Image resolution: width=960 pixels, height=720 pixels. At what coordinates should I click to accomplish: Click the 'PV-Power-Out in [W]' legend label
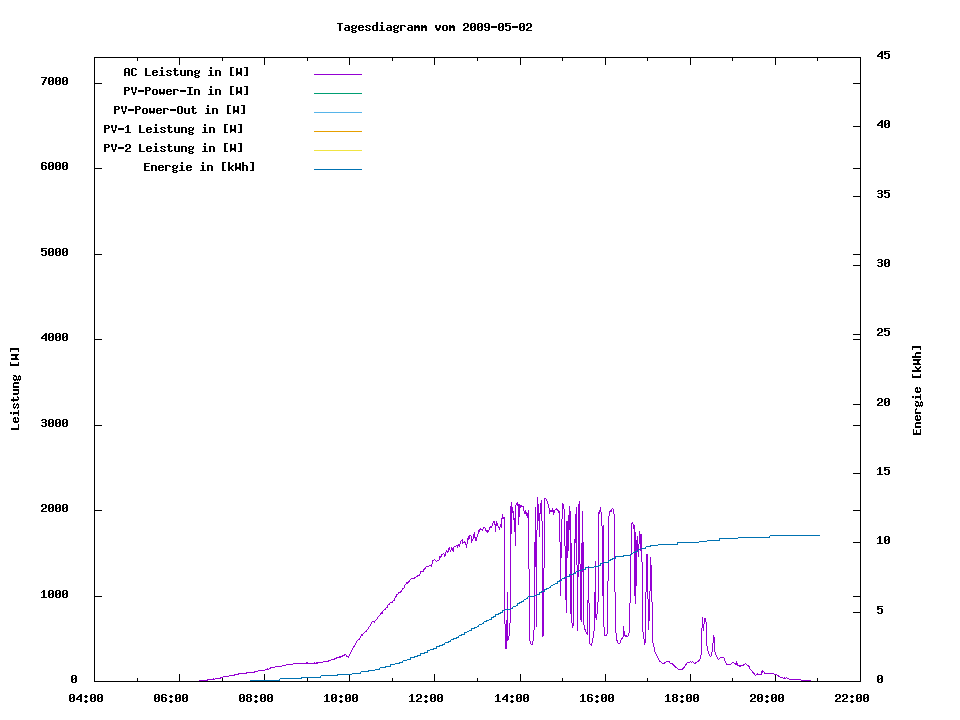180,110
